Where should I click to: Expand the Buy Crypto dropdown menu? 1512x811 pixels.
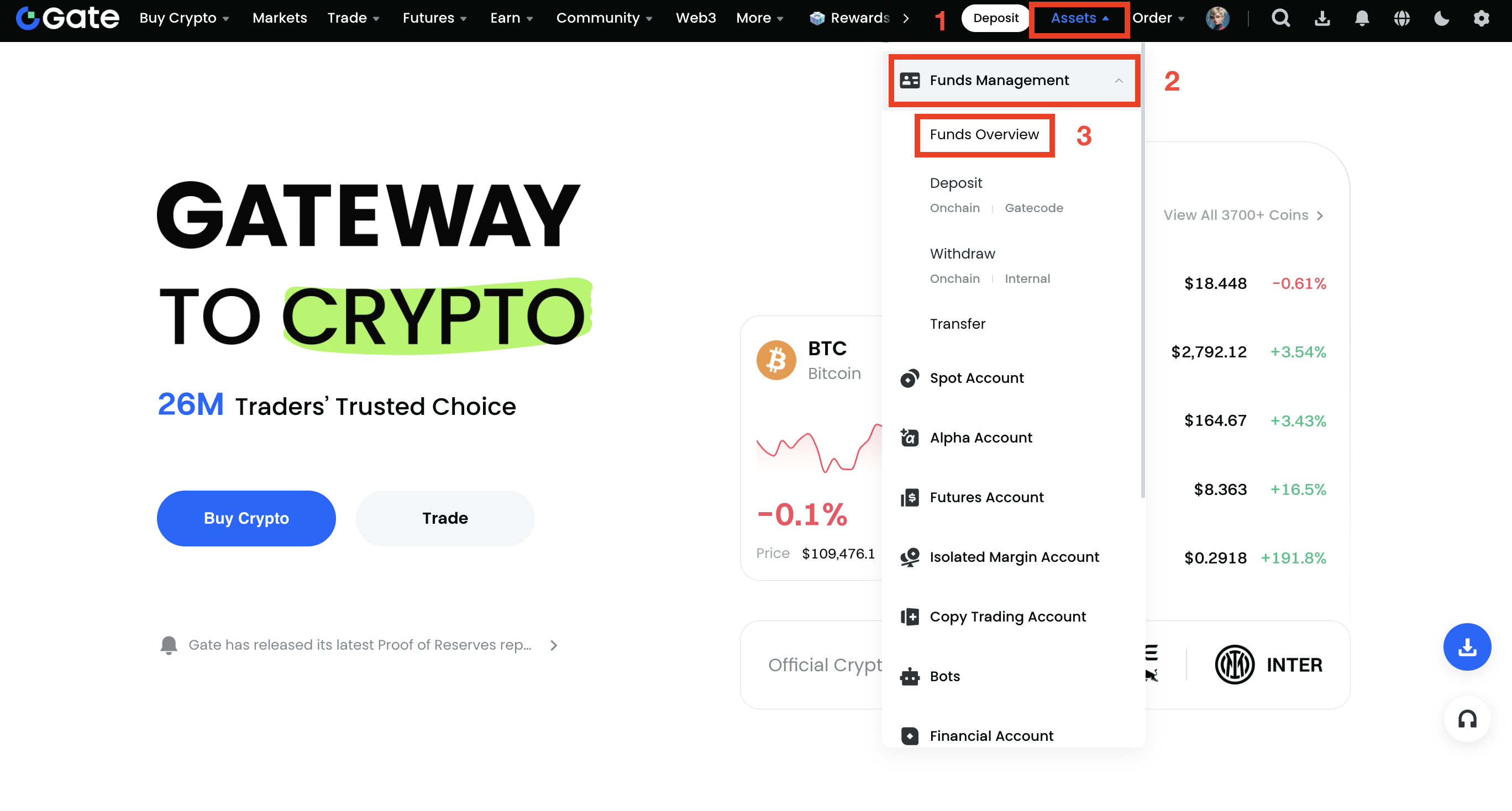(183, 18)
